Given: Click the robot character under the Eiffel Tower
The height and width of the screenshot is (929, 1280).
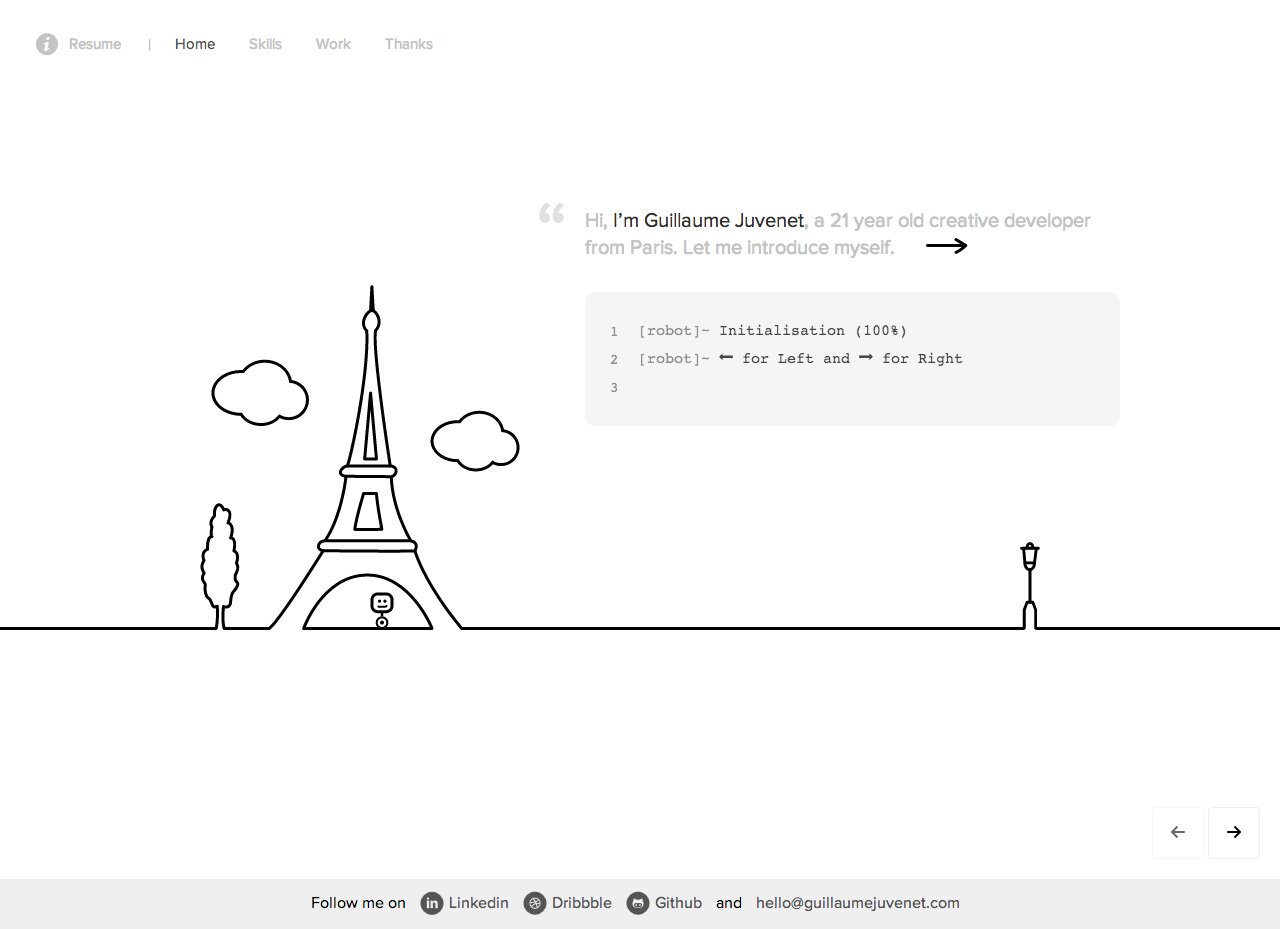Looking at the screenshot, I should tap(381, 604).
